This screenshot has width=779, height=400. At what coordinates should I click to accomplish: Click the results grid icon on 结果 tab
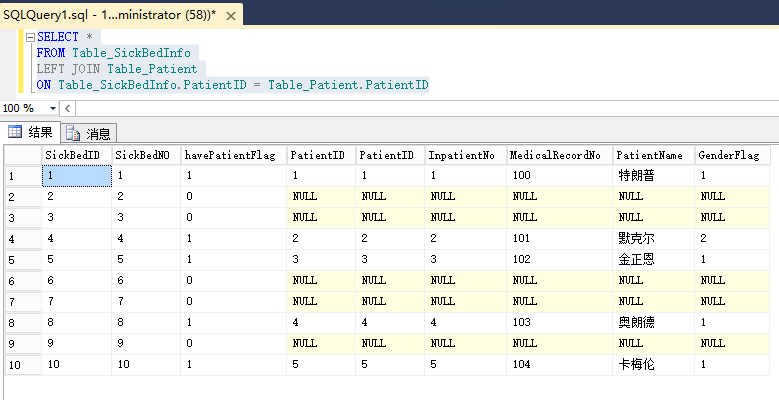(x=15, y=132)
